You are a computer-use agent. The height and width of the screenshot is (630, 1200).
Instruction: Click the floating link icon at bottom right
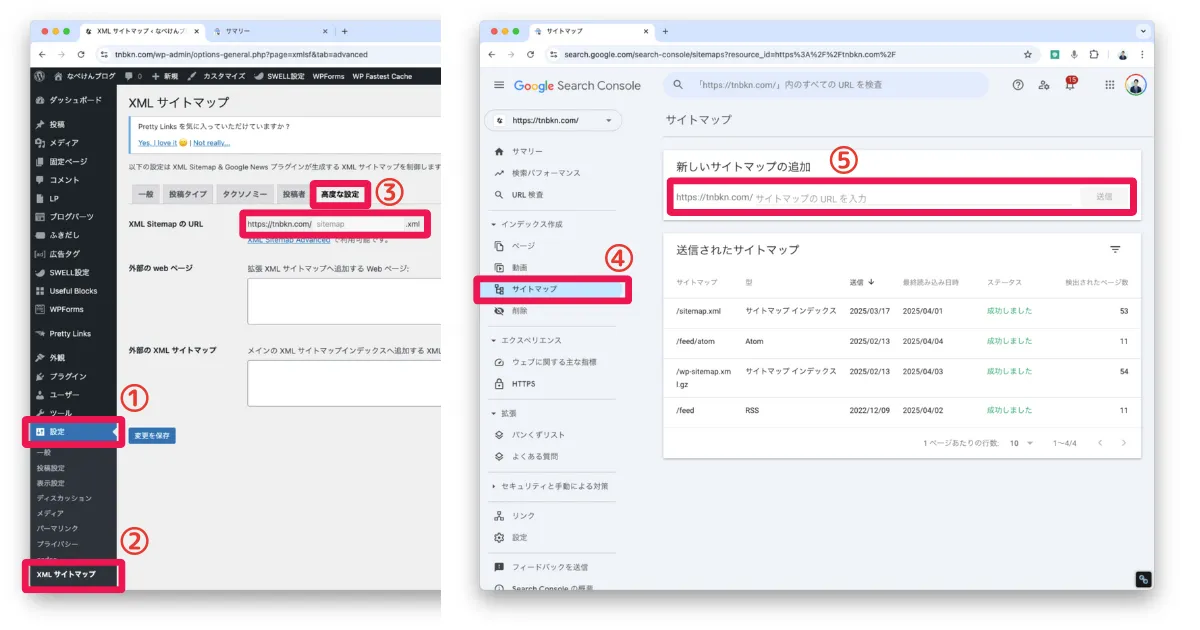[1142, 579]
